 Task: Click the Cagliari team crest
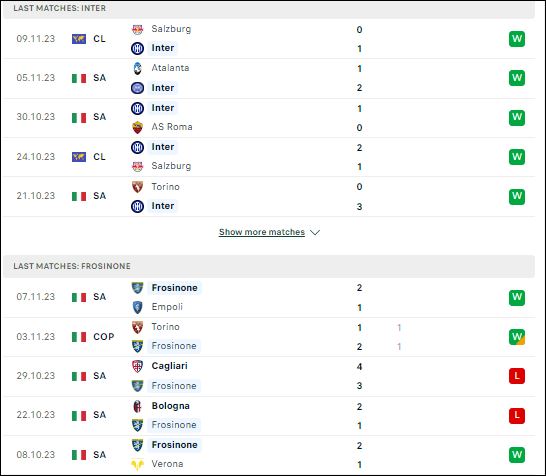click(138, 366)
